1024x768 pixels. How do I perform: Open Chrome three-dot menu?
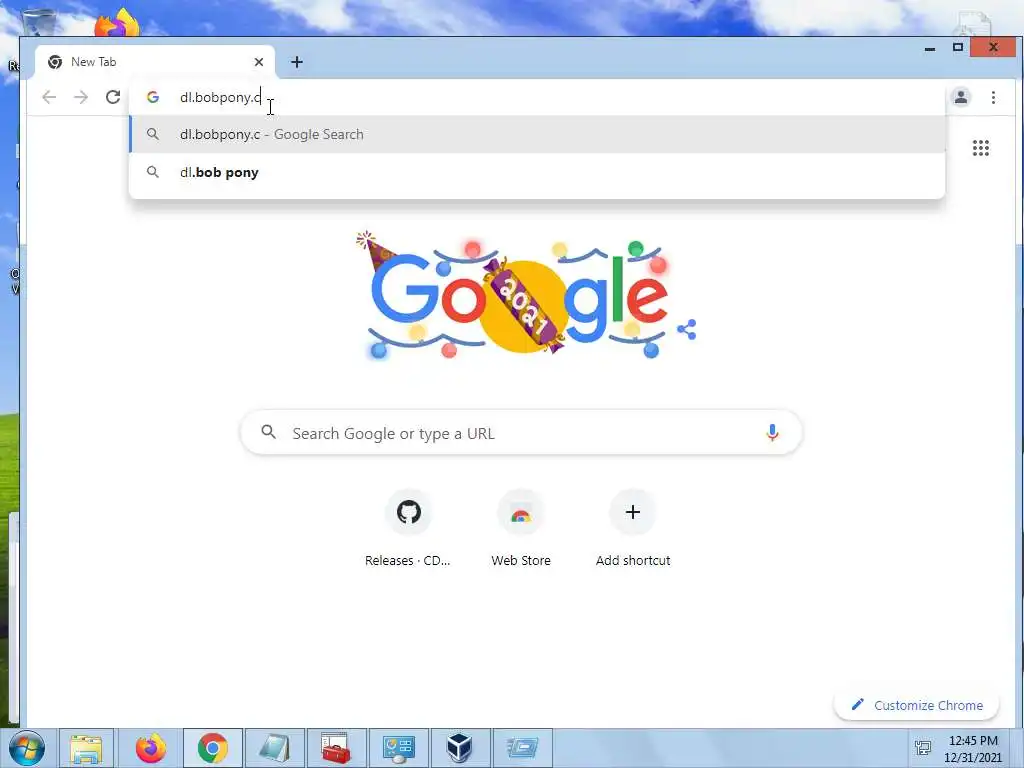pyautogui.click(x=993, y=97)
